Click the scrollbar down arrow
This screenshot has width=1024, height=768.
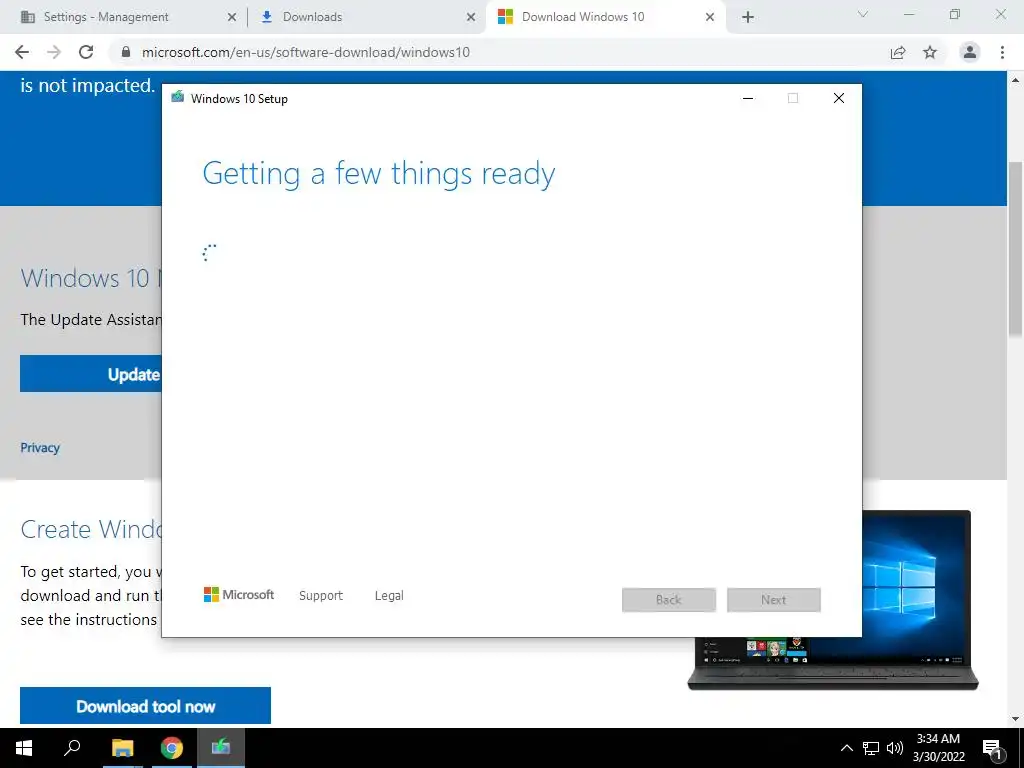(1016, 719)
